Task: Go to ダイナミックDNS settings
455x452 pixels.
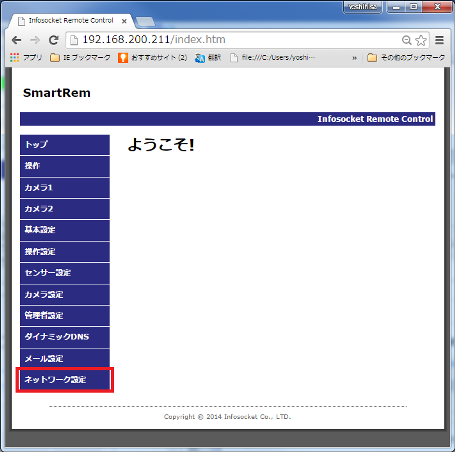Action: point(65,337)
